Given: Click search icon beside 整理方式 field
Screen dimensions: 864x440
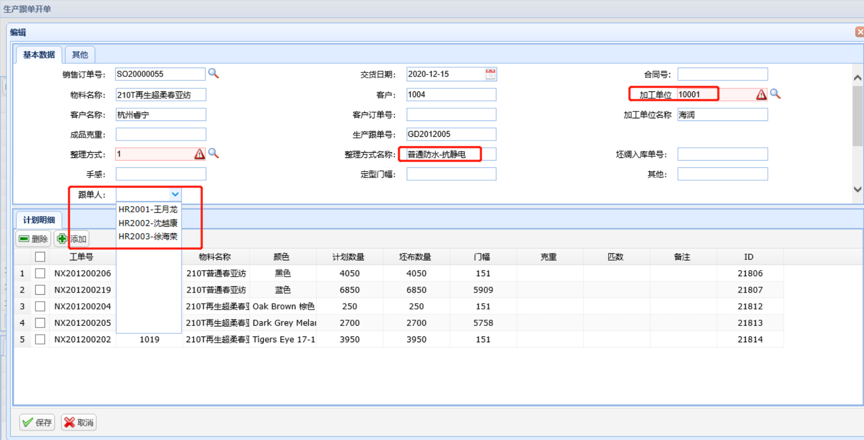Looking at the screenshot, I should point(213,154).
